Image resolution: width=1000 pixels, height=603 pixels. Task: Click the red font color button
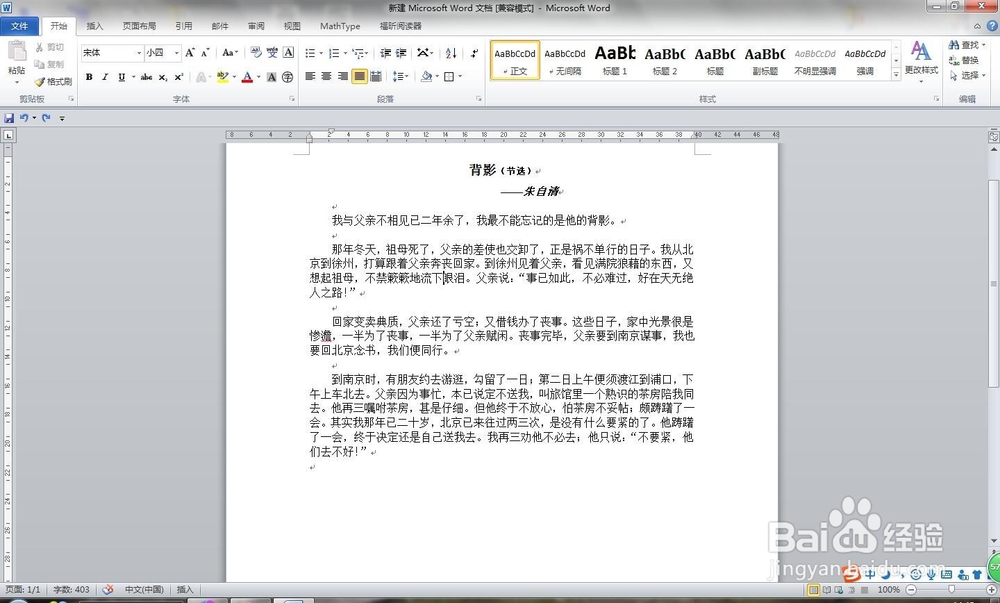247,77
